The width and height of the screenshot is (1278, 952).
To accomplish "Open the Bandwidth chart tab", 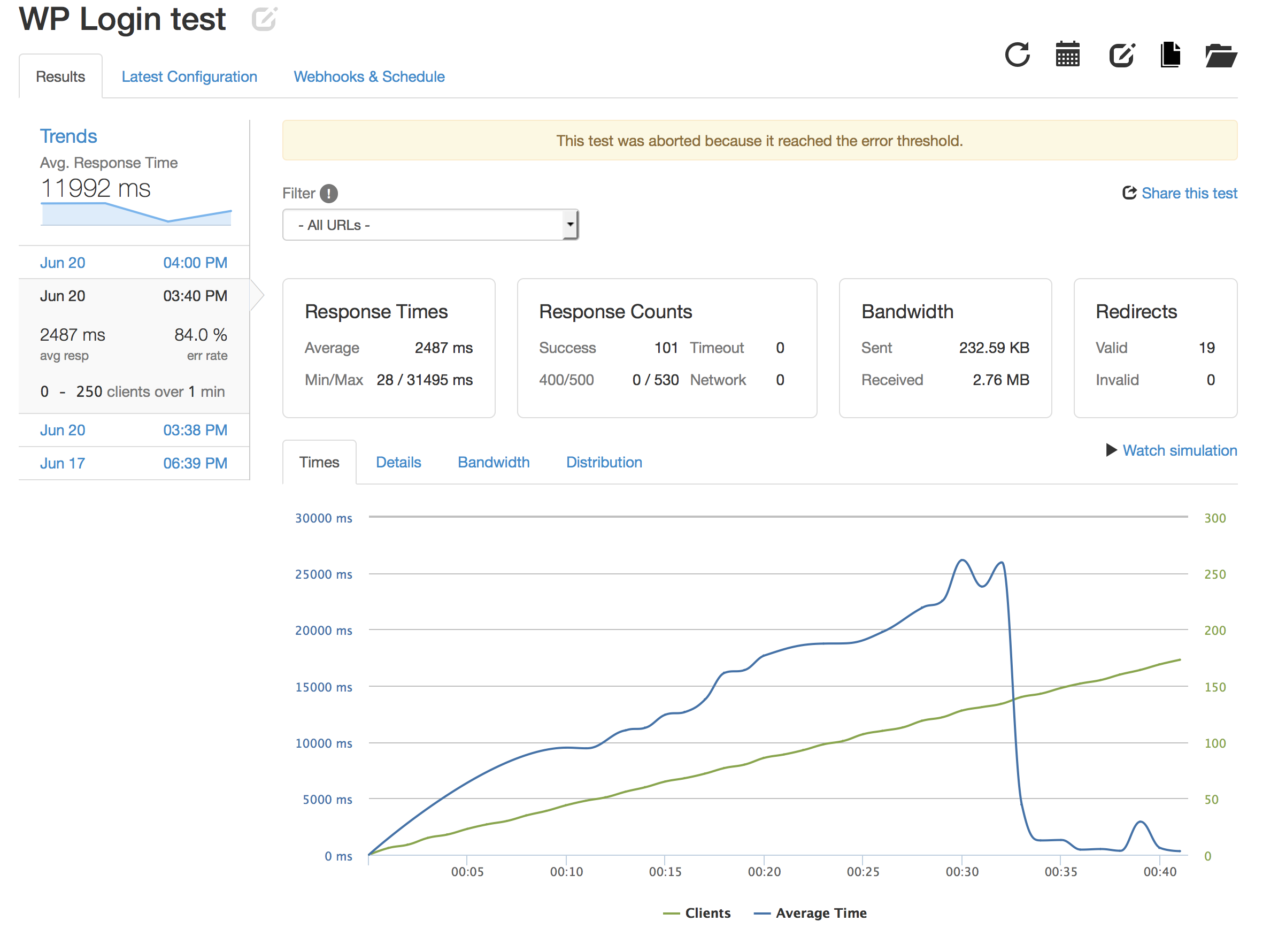I will click(x=493, y=462).
